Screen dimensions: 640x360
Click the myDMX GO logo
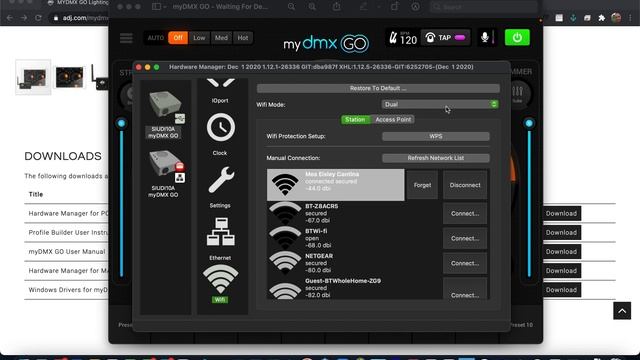(326, 44)
